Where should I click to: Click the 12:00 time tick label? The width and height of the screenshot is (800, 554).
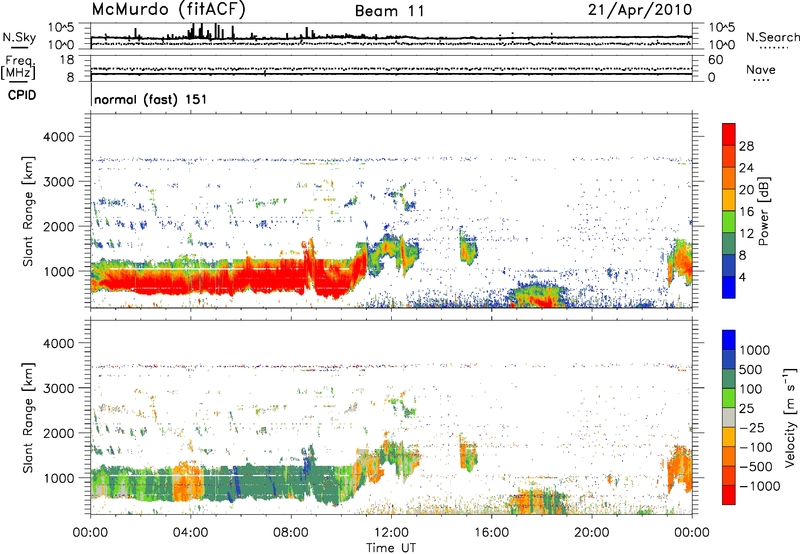tap(390, 533)
